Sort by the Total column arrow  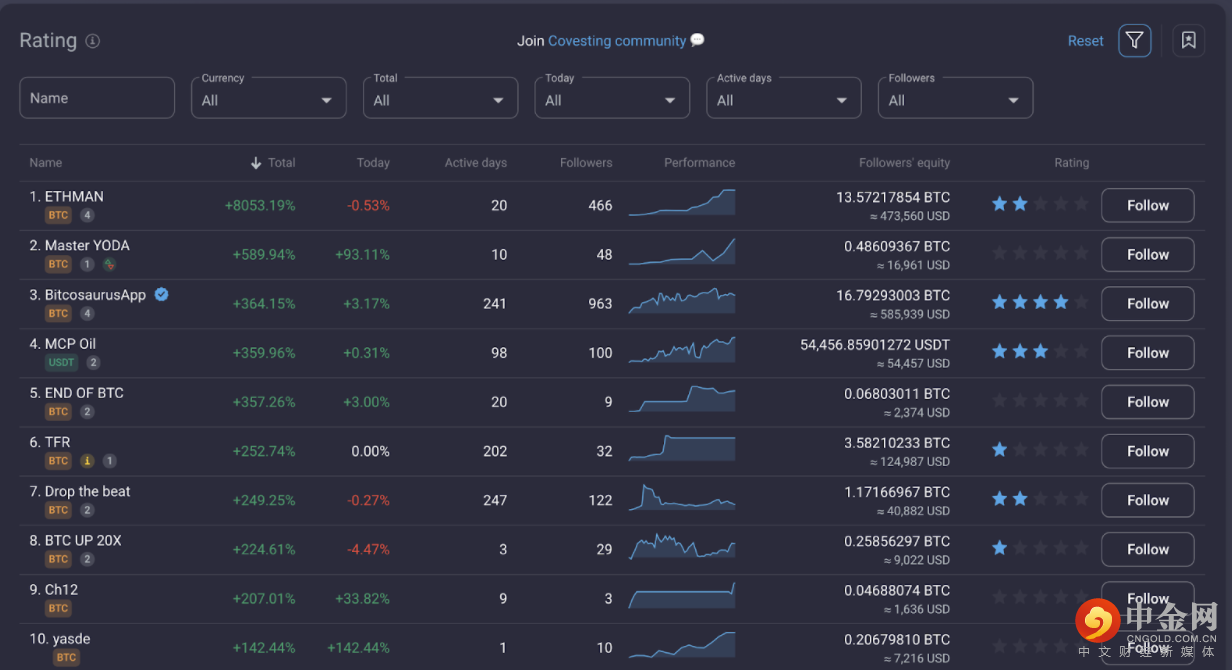[x=256, y=163]
